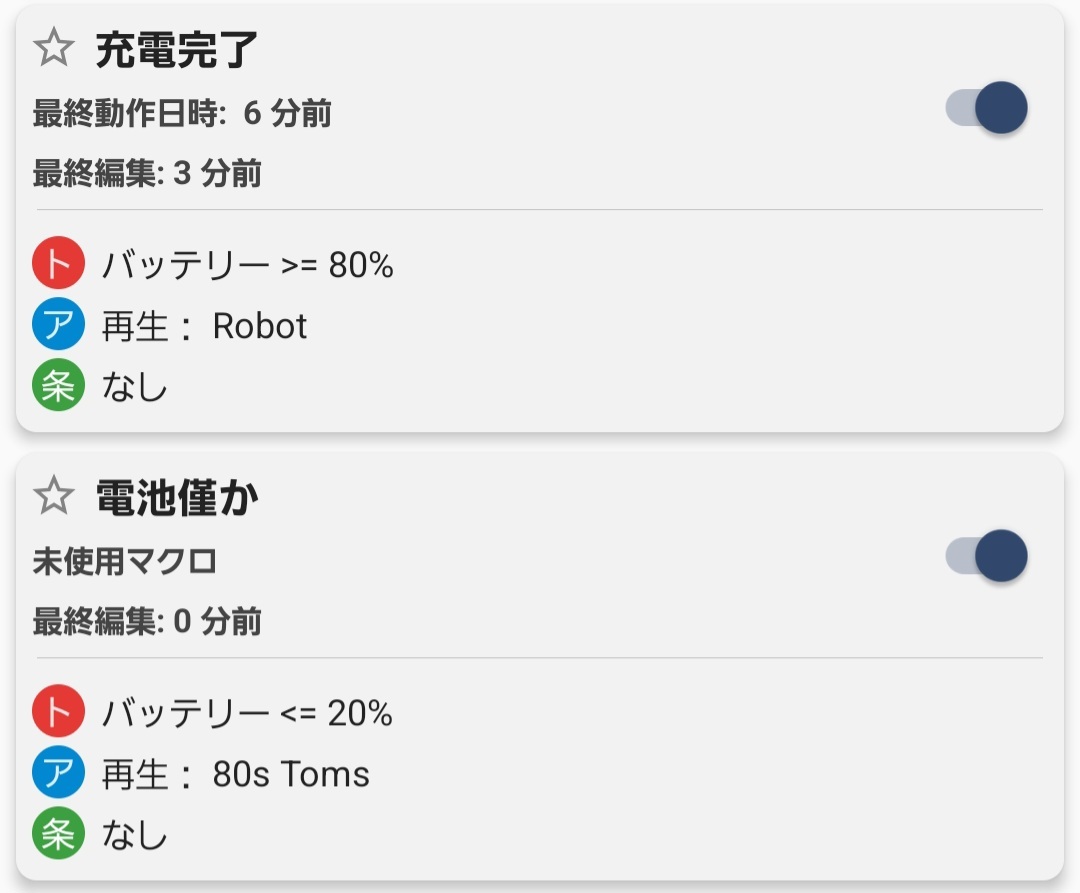
Task: Star the 充電完了 macro as favorite
Action: [x=54, y=48]
